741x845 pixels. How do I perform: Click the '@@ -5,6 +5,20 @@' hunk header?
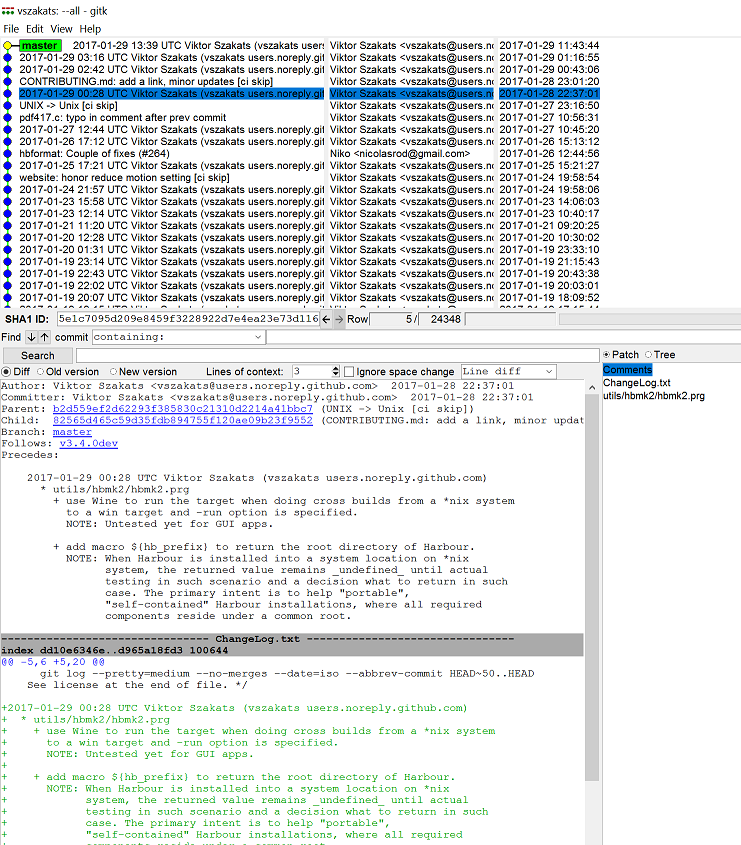point(53,662)
